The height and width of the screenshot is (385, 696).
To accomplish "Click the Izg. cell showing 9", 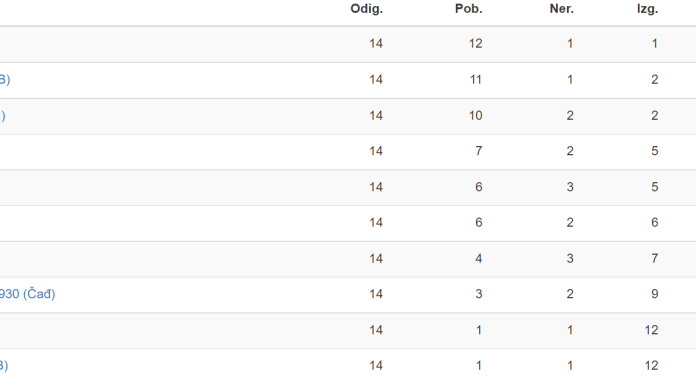I will pos(654,294).
